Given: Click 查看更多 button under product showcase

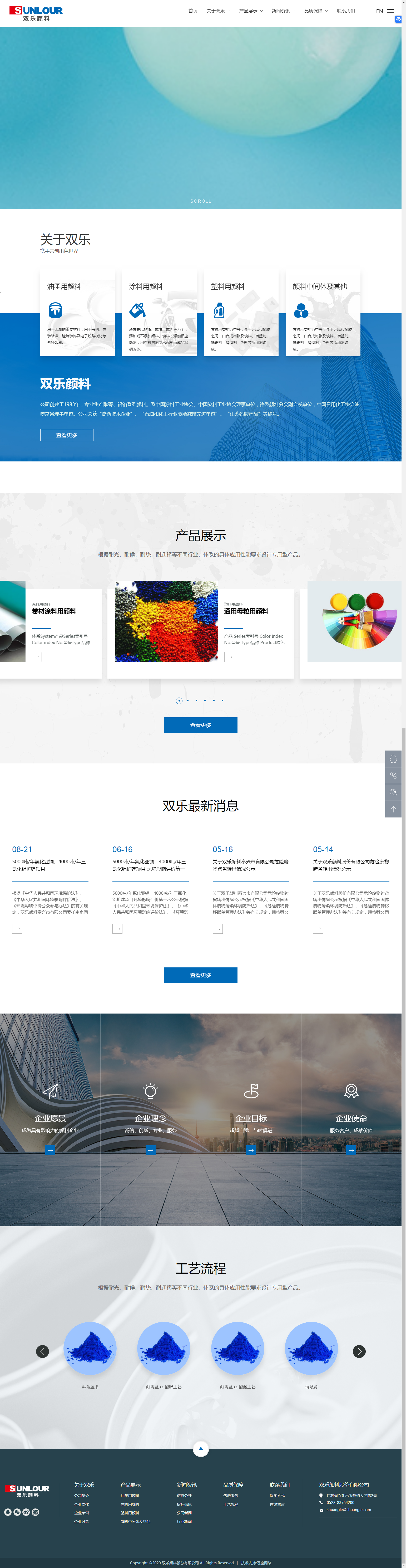Looking at the screenshot, I should (201, 725).
